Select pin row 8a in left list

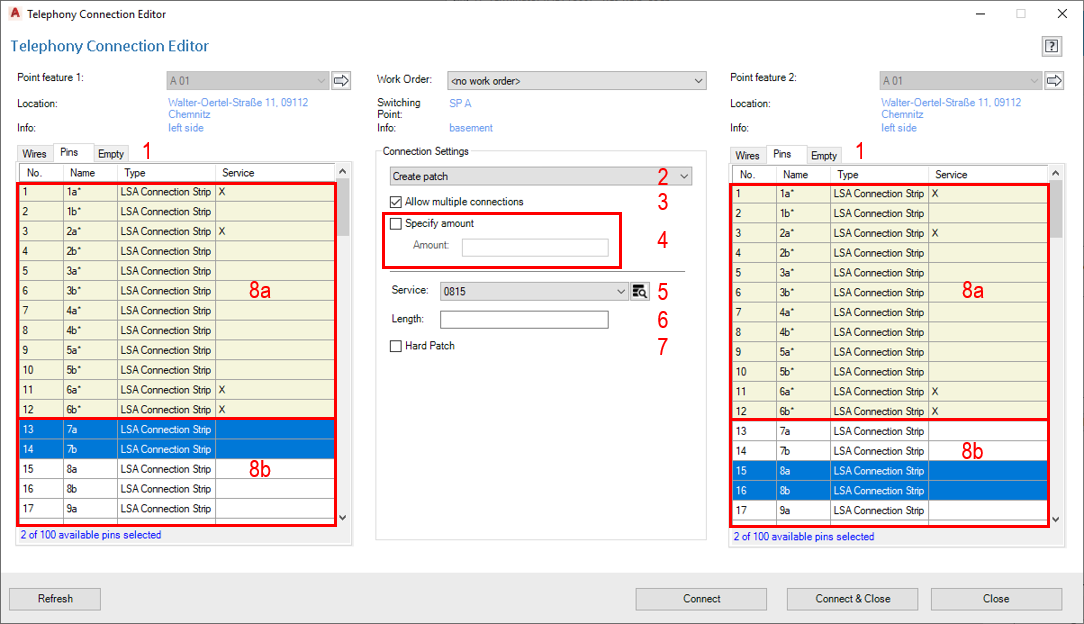(x=177, y=469)
